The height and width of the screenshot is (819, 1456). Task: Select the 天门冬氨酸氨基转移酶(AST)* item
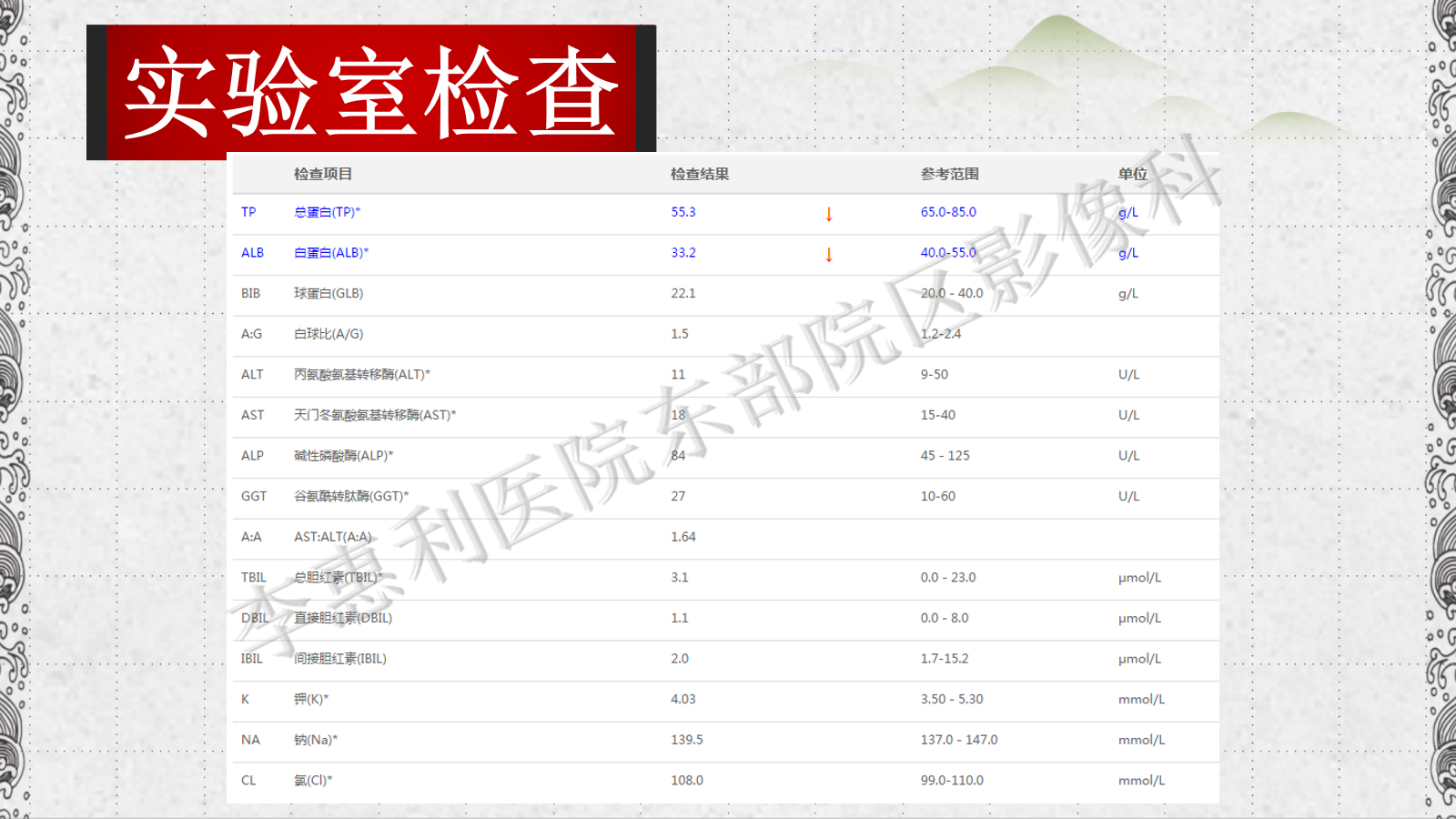click(x=375, y=415)
